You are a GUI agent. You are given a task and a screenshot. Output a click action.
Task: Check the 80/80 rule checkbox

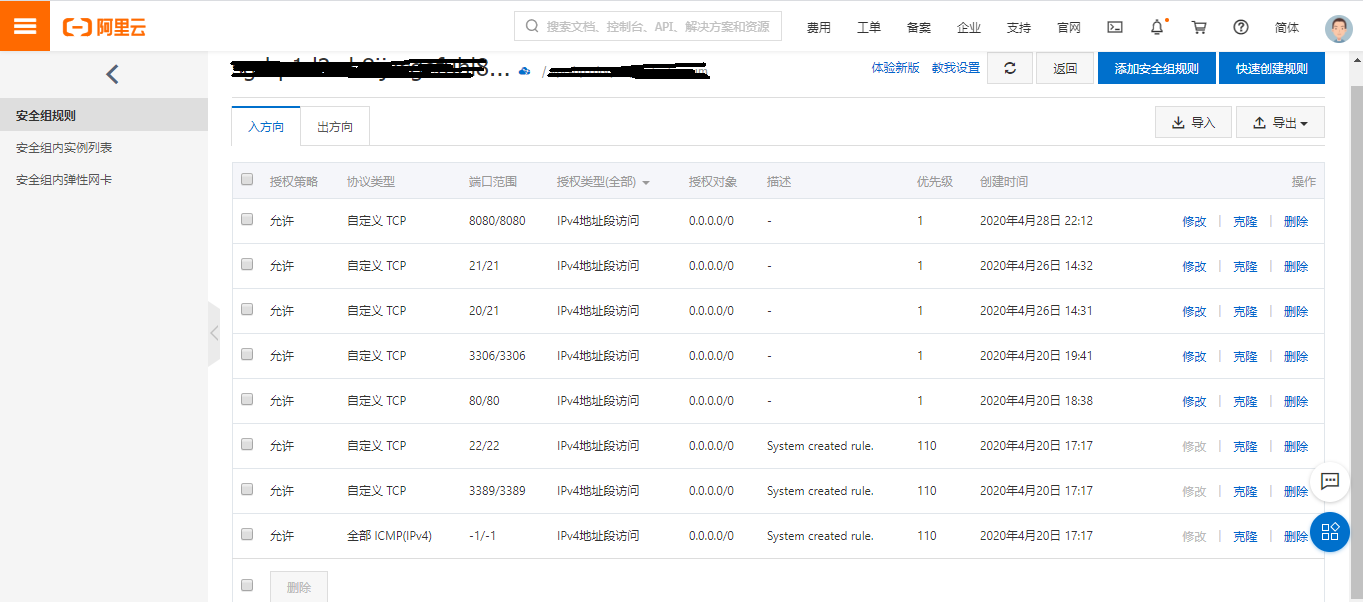tap(247, 400)
